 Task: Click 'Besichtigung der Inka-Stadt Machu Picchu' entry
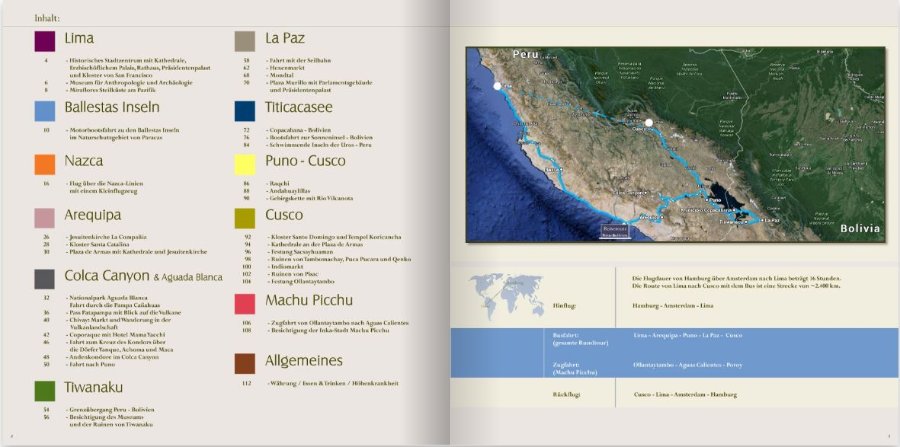[x=328, y=330]
